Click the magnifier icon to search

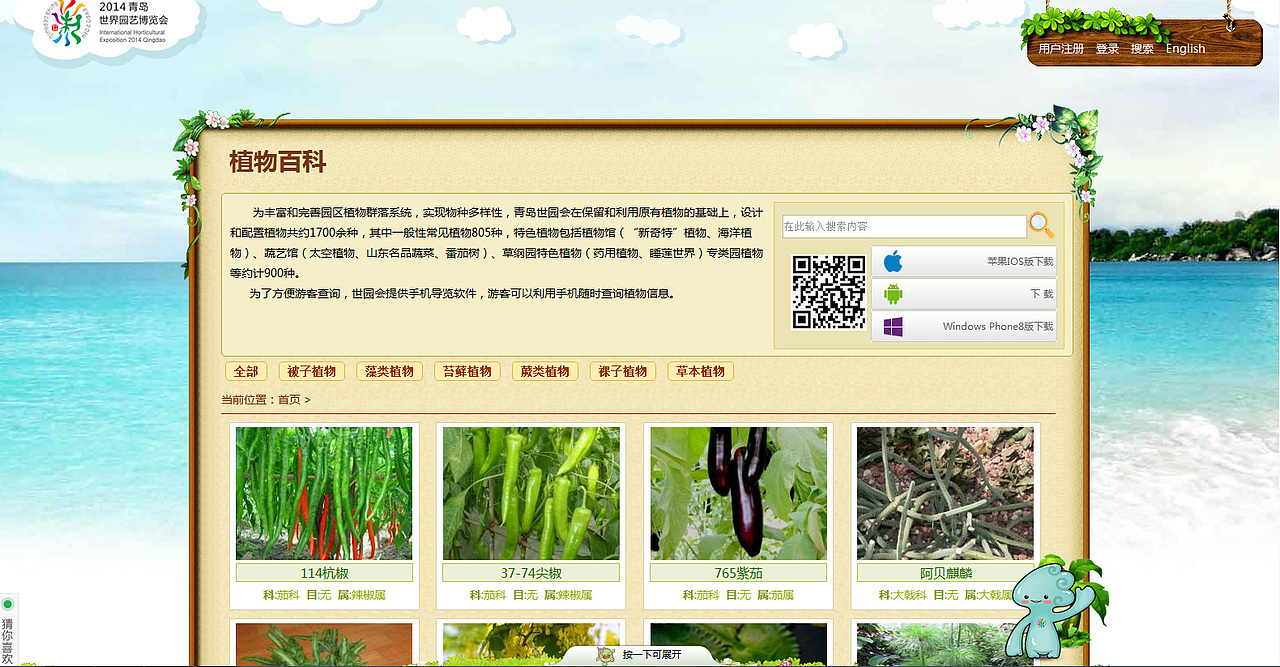click(1040, 225)
